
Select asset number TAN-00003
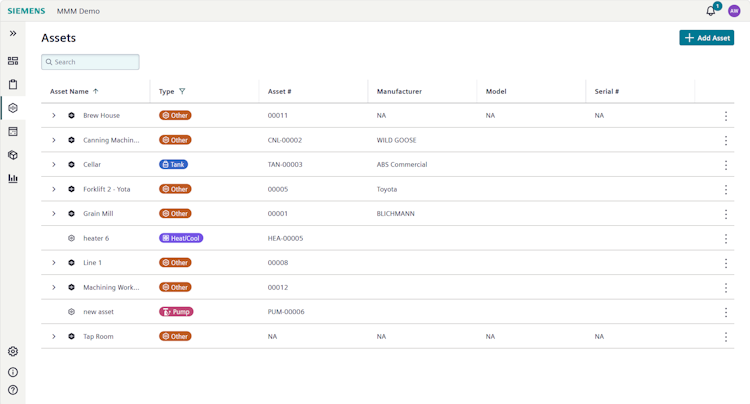click(285, 164)
